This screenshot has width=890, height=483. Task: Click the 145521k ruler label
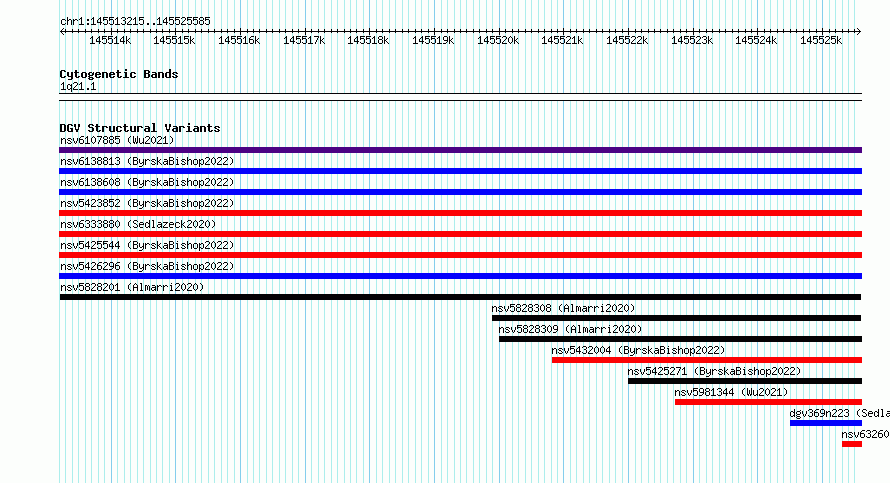[562, 41]
